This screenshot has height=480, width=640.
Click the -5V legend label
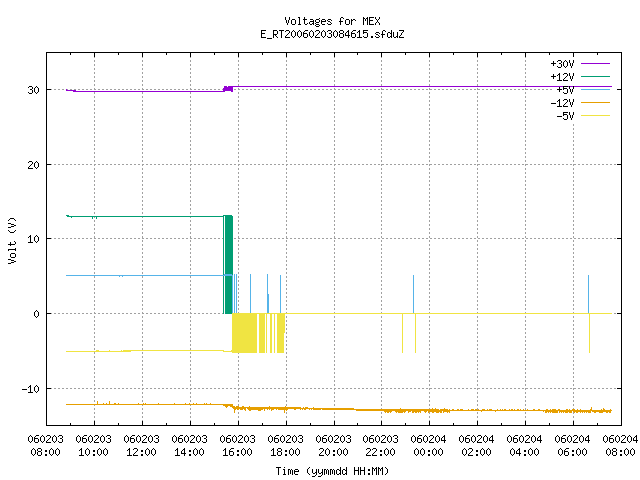(x=565, y=116)
